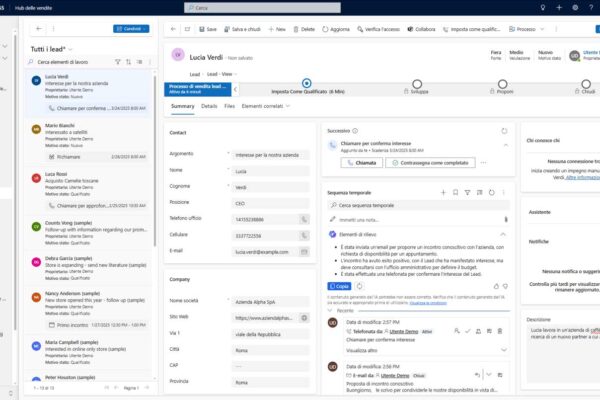Select the Chiudi process stage

pyautogui.click(x=586, y=84)
